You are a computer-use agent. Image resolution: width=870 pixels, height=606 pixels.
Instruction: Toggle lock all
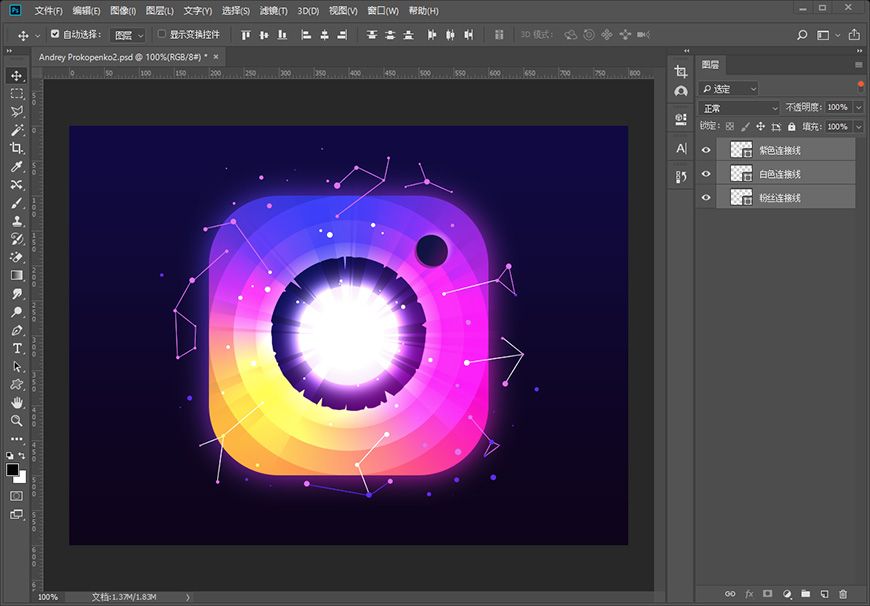[x=791, y=127]
